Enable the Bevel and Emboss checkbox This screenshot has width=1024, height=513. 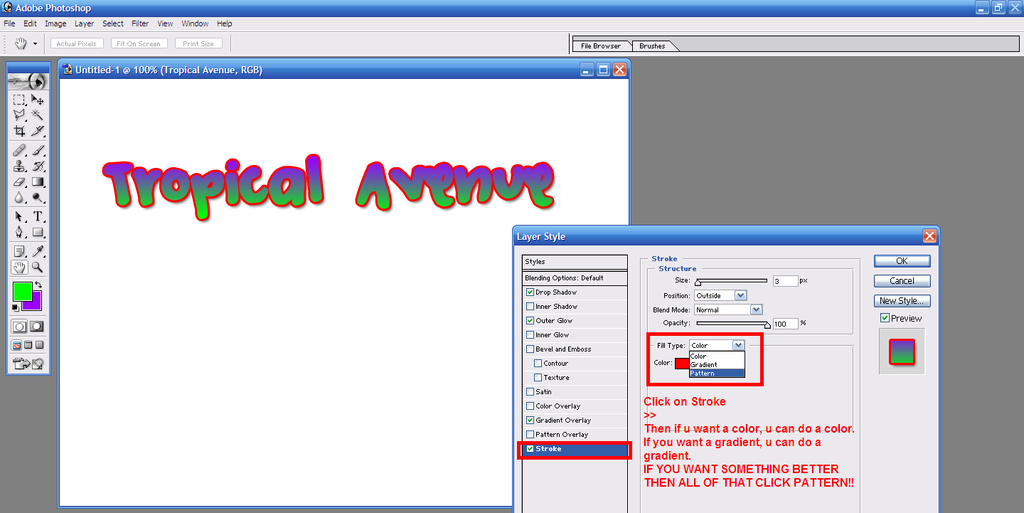[530, 349]
